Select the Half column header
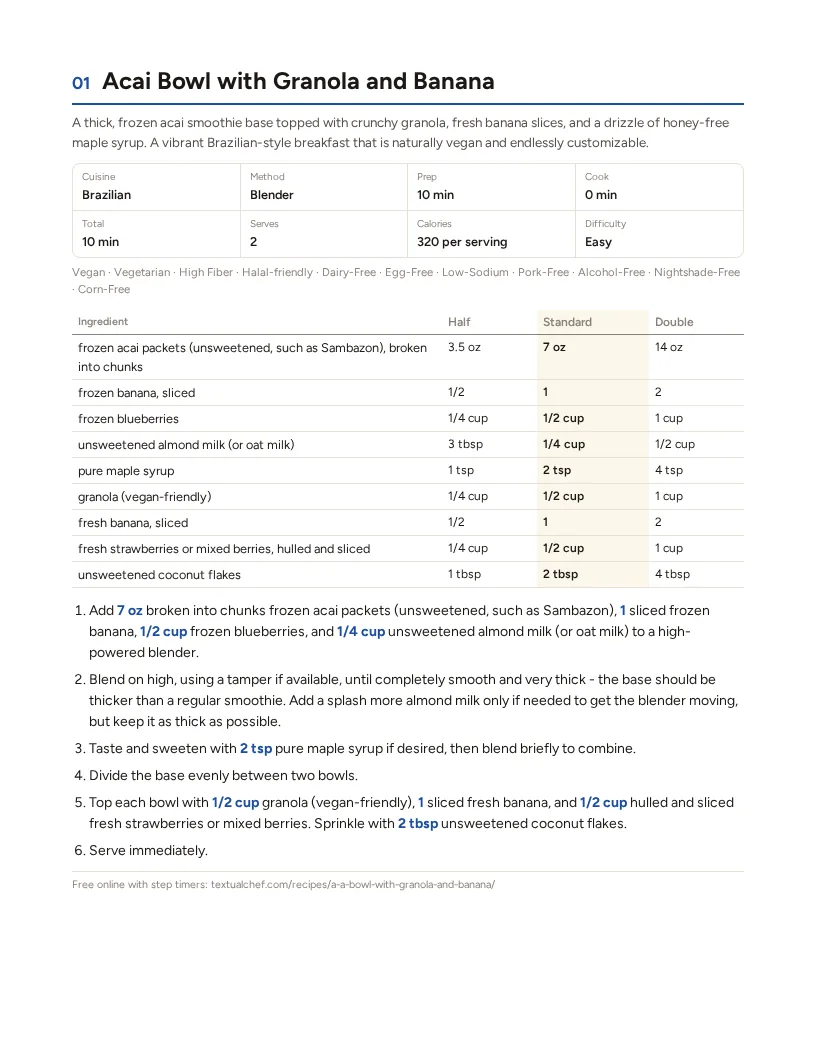 pos(459,322)
